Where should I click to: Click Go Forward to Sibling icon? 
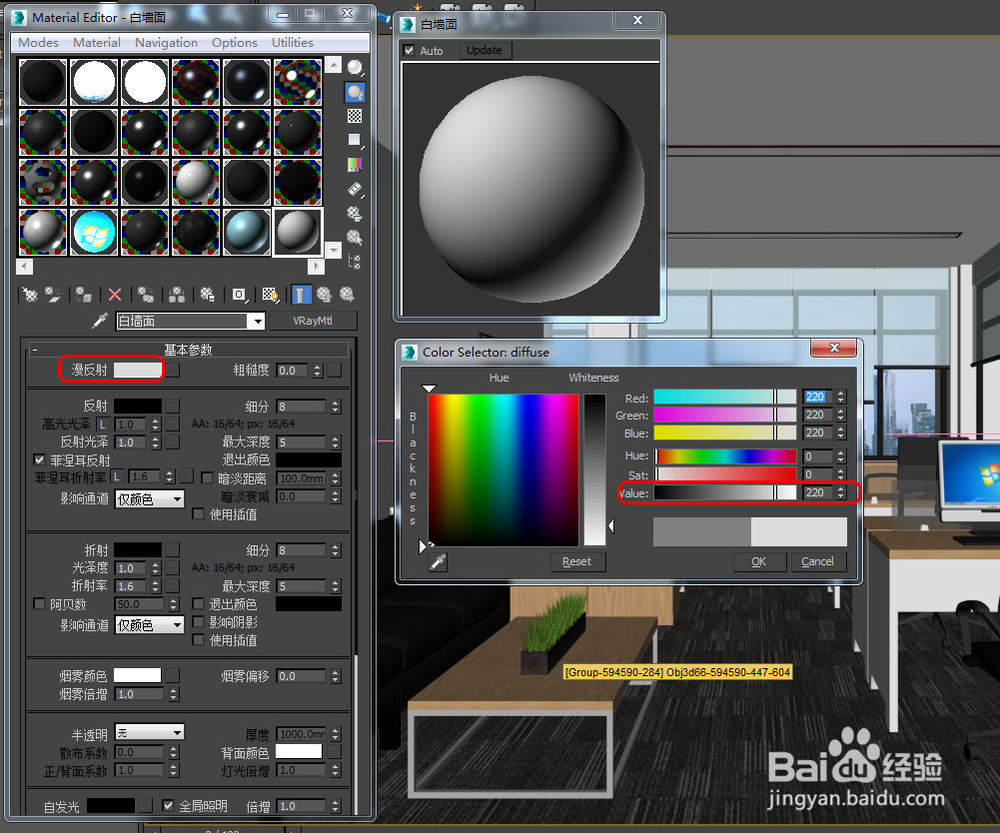346,294
